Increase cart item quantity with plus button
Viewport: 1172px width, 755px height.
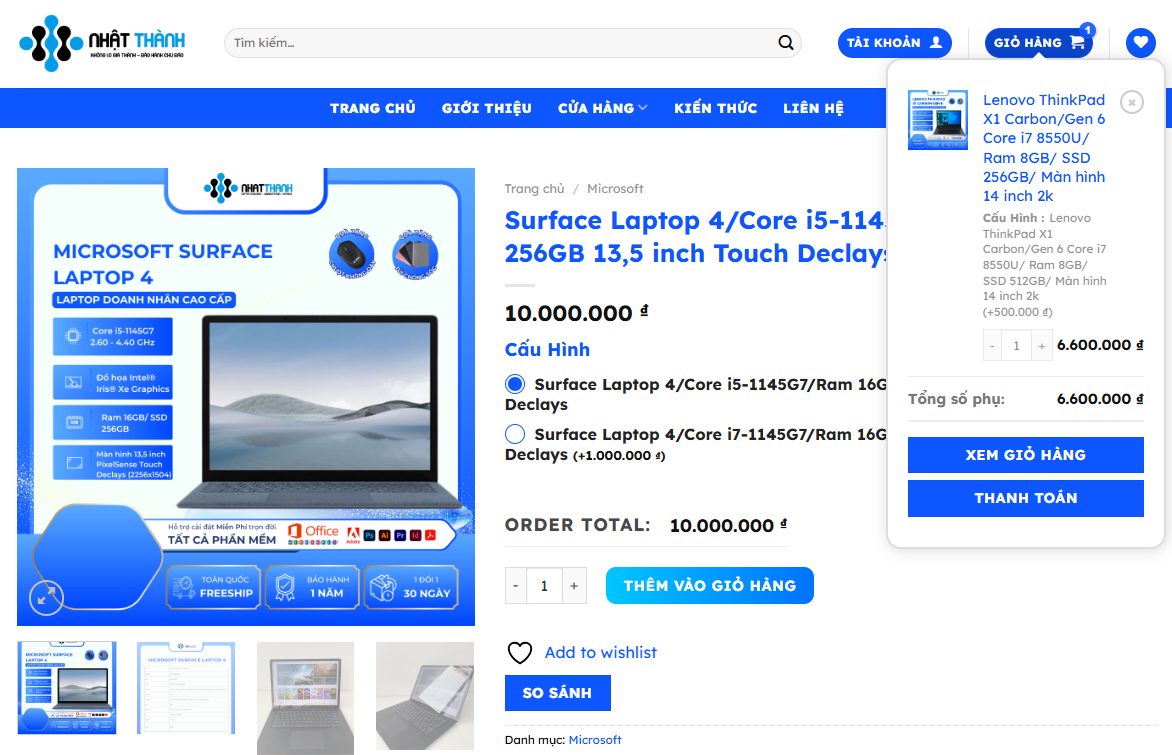pyautogui.click(x=1042, y=345)
